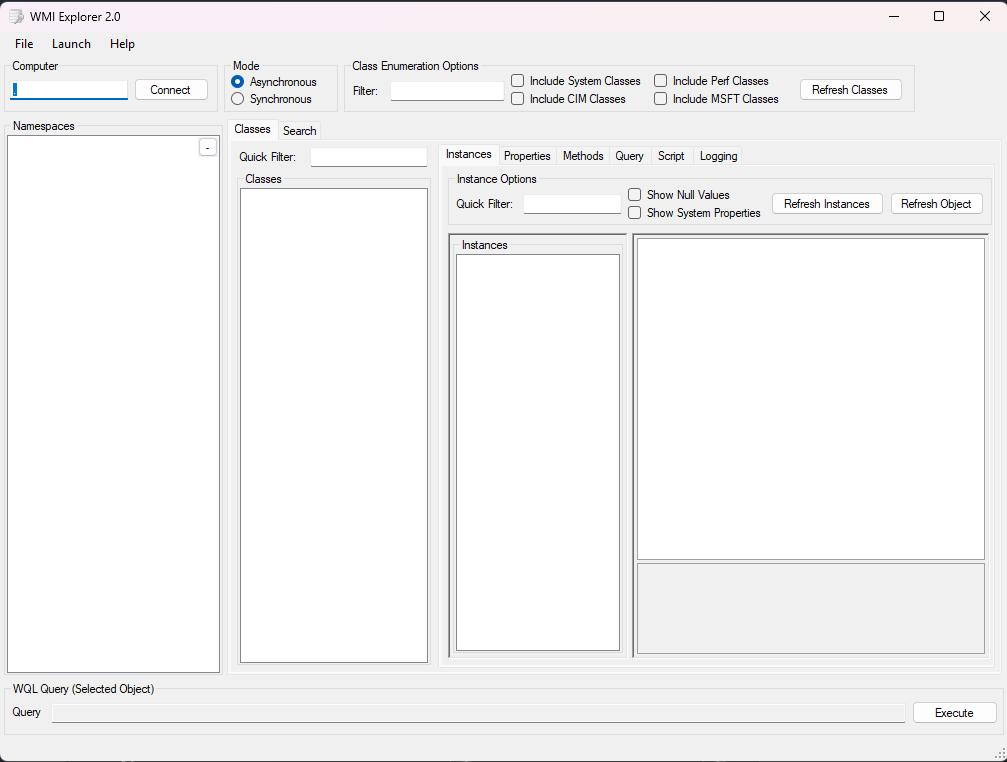The image size is (1007, 762).
Task: Click the Refresh Classes button
Action: tap(849, 90)
